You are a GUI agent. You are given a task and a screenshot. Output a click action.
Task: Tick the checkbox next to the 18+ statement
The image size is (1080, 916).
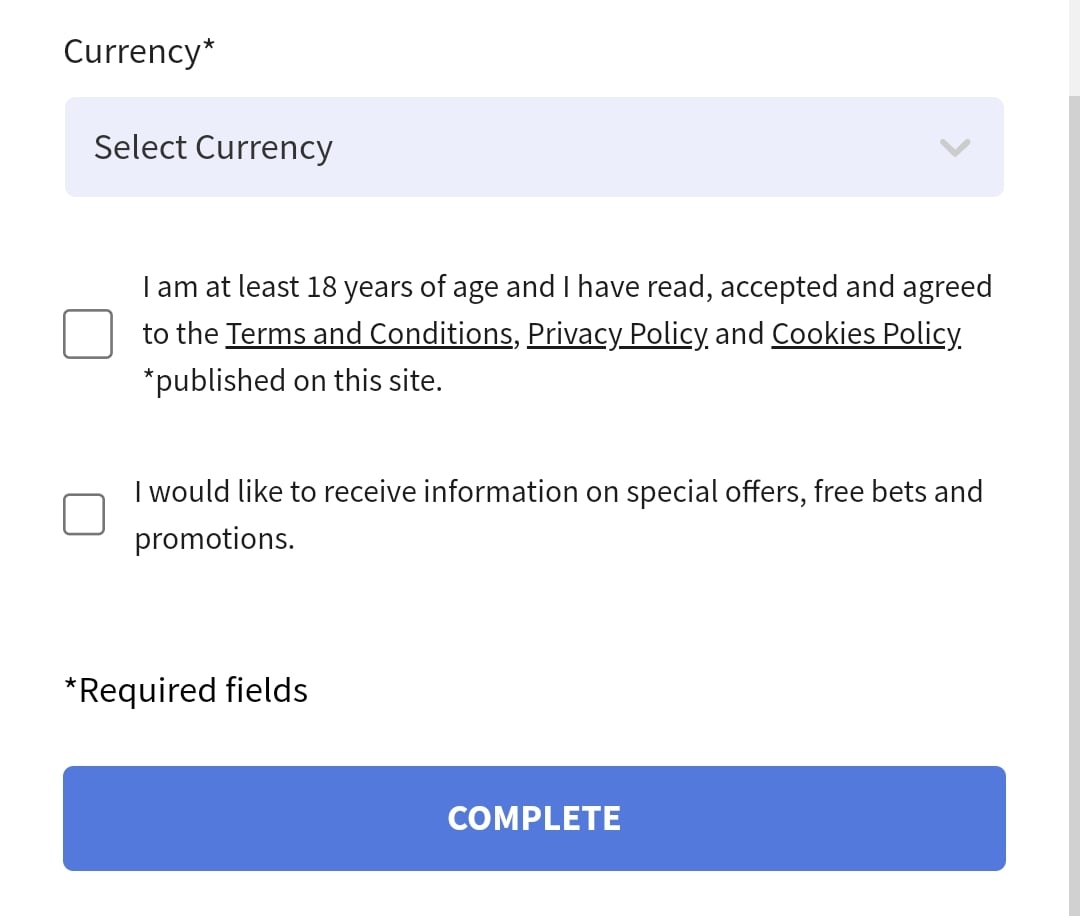87,334
